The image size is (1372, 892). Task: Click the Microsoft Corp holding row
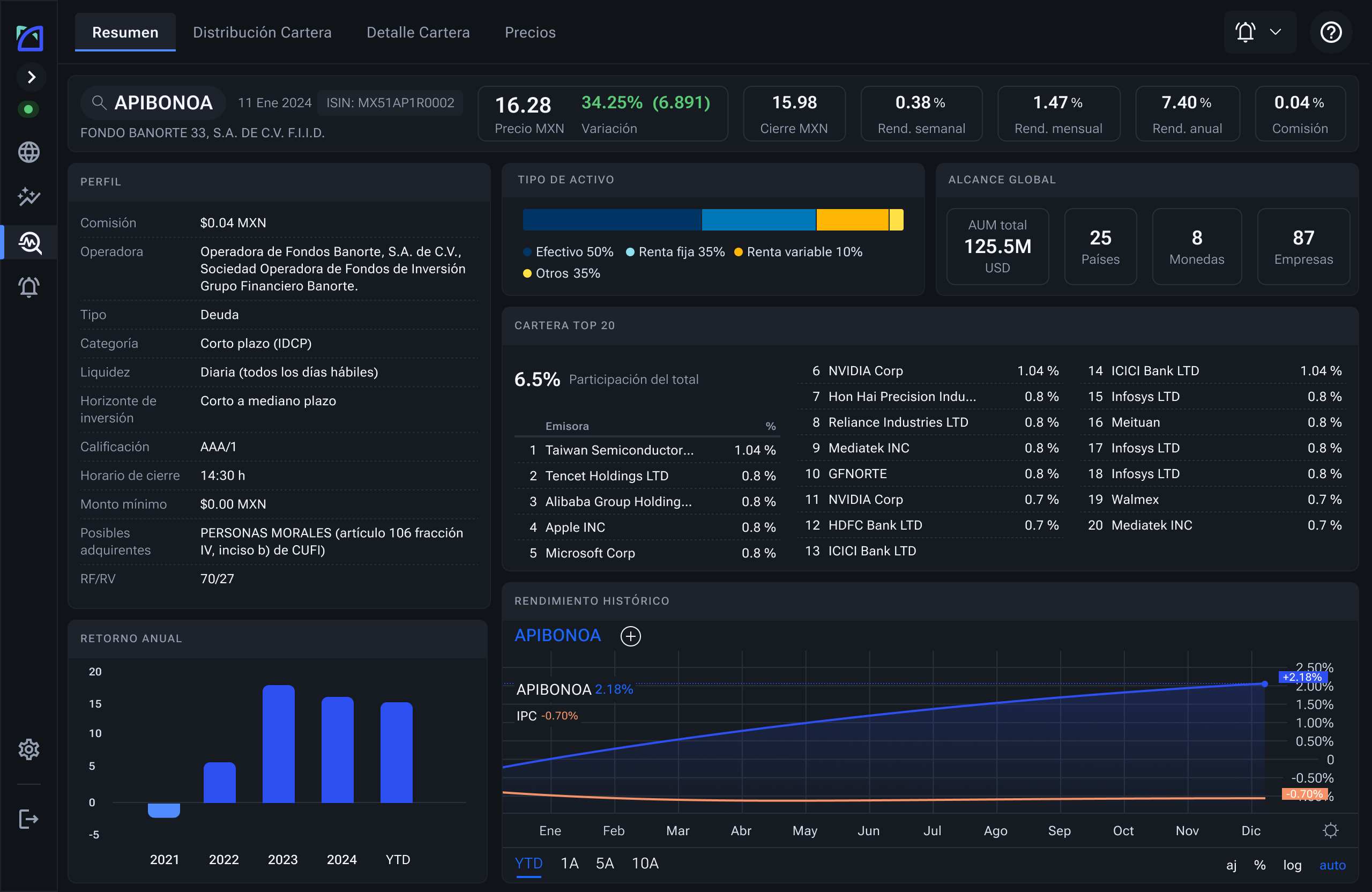tap(646, 553)
